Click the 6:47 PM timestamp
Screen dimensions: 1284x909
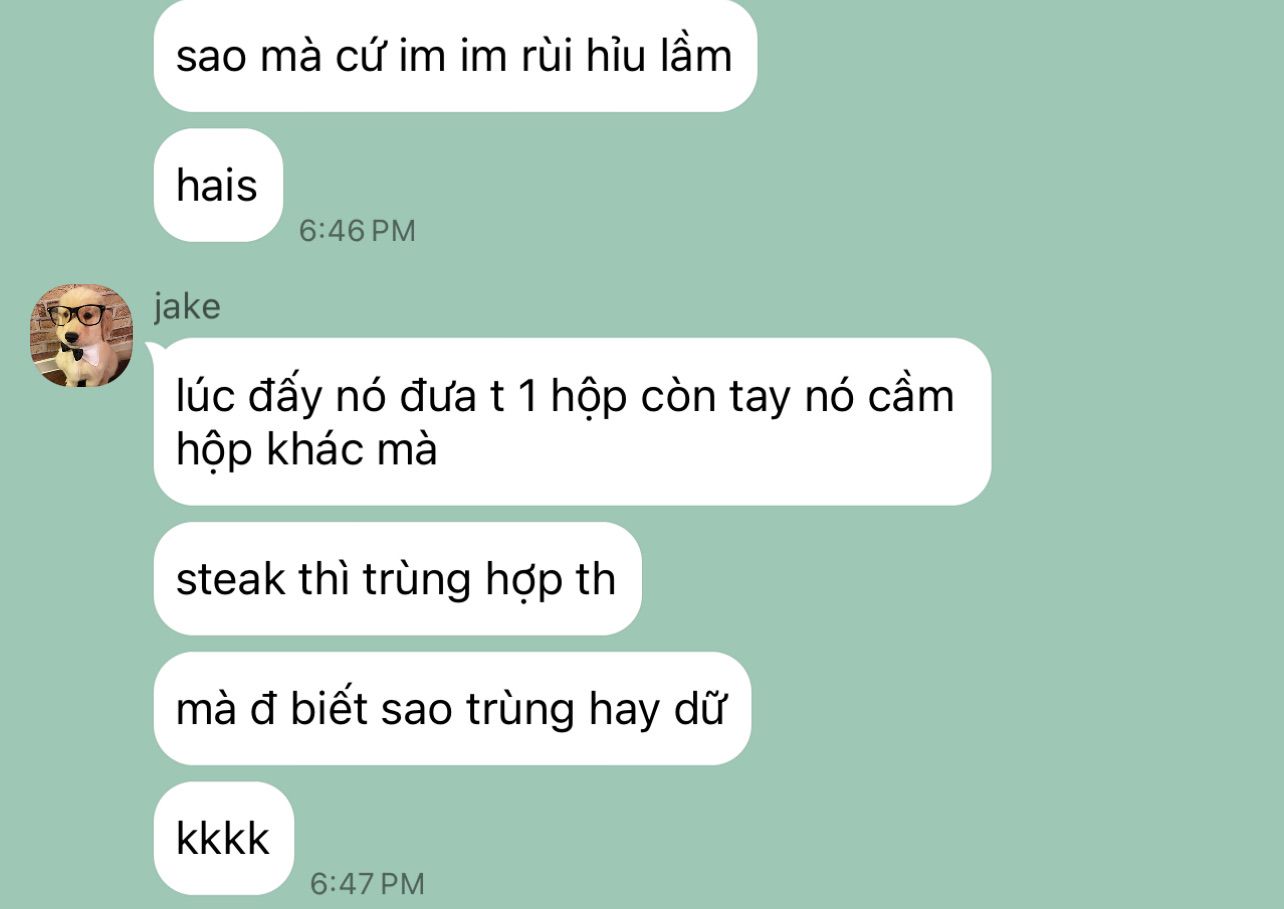[x=367, y=884]
